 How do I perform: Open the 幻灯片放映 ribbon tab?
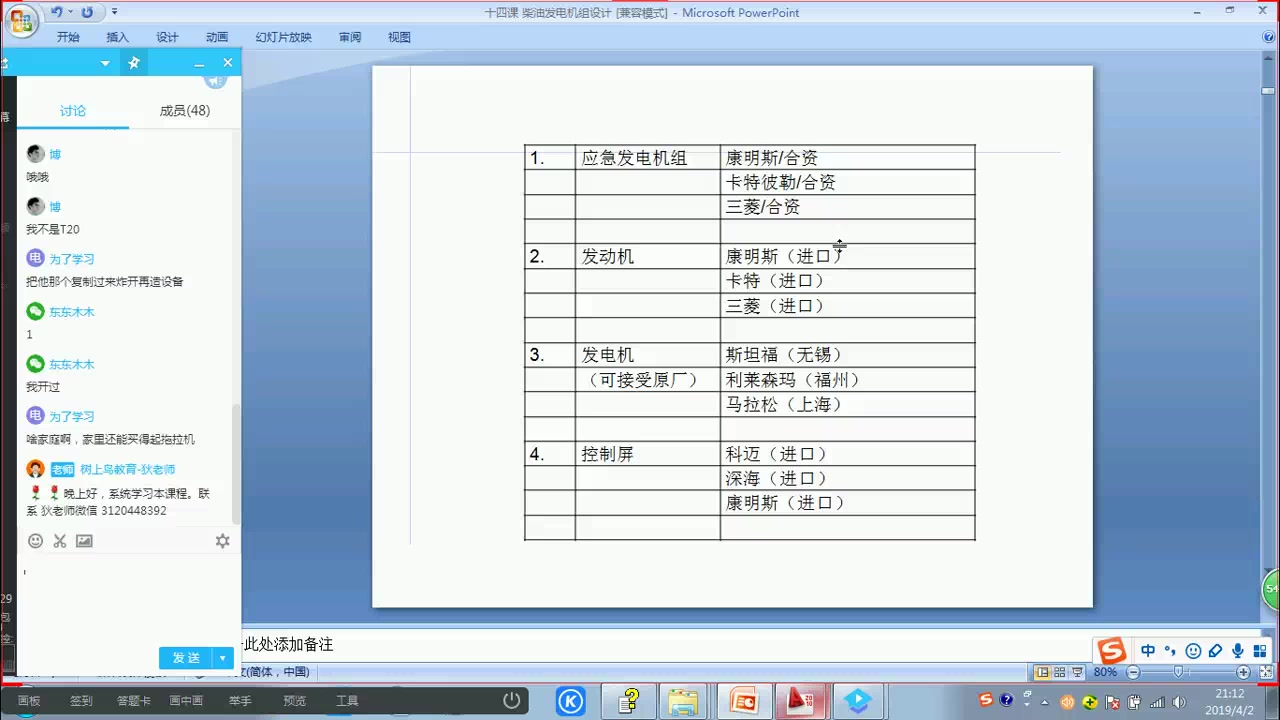tap(283, 37)
